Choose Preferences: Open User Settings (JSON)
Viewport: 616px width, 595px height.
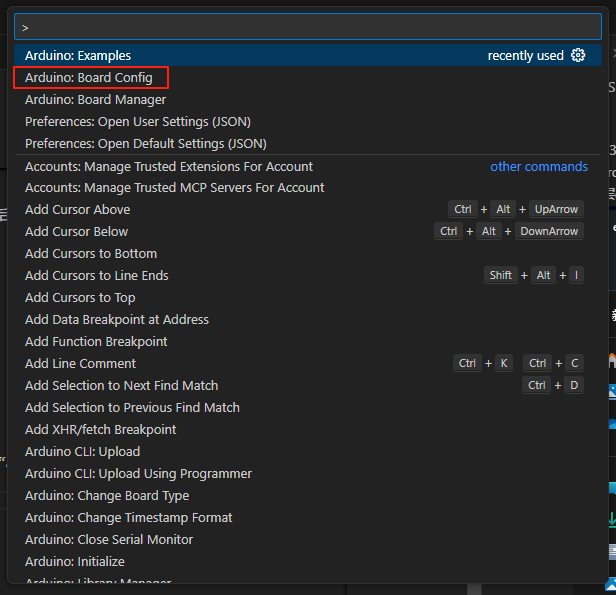pos(308,121)
